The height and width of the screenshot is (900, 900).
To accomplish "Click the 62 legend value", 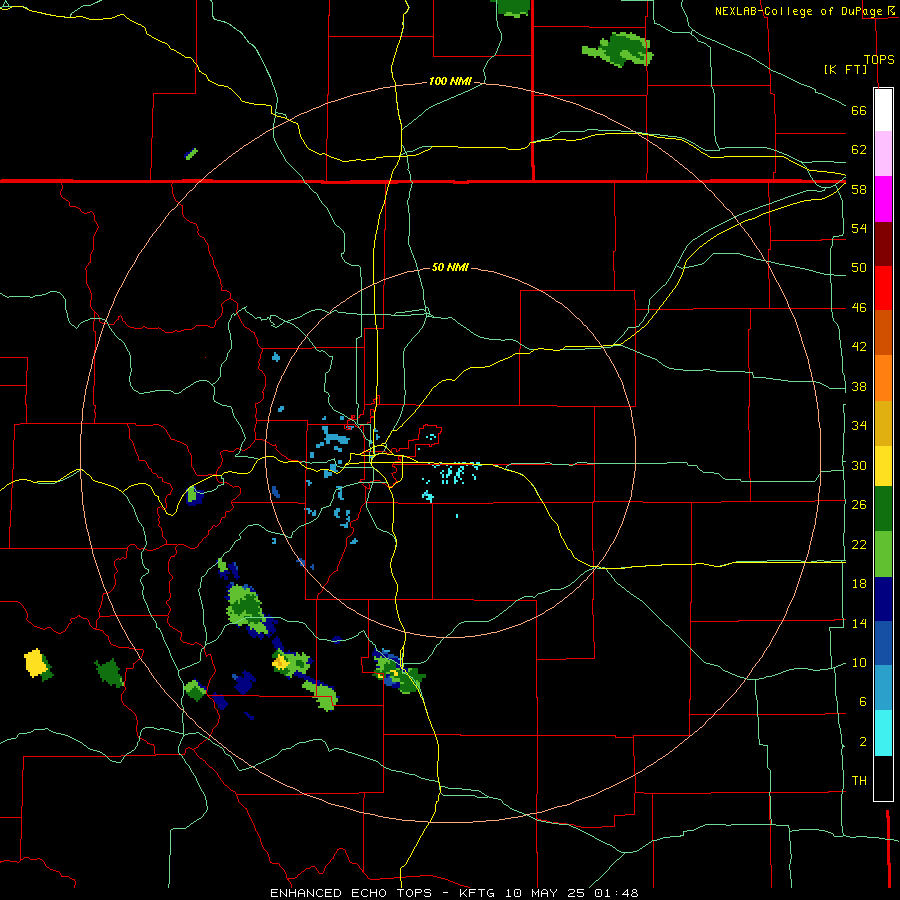I will point(859,149).
